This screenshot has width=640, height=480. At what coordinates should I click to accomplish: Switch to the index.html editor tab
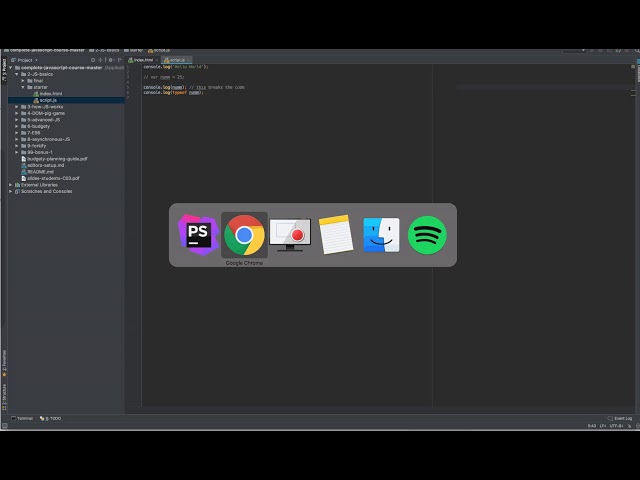pos(141,60)
